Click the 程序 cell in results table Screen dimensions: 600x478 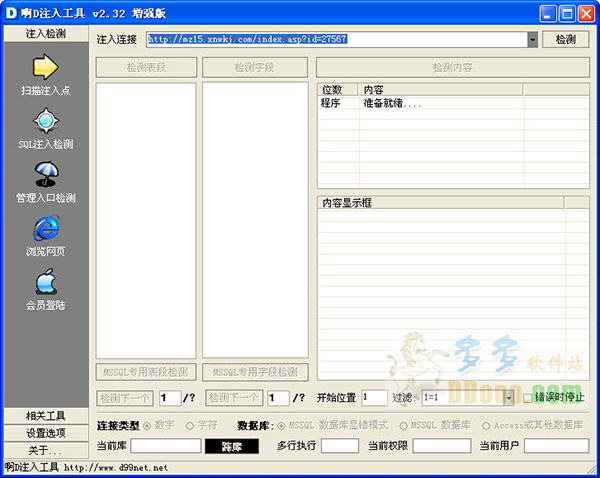pyautogui.click(x=331, y=103)
